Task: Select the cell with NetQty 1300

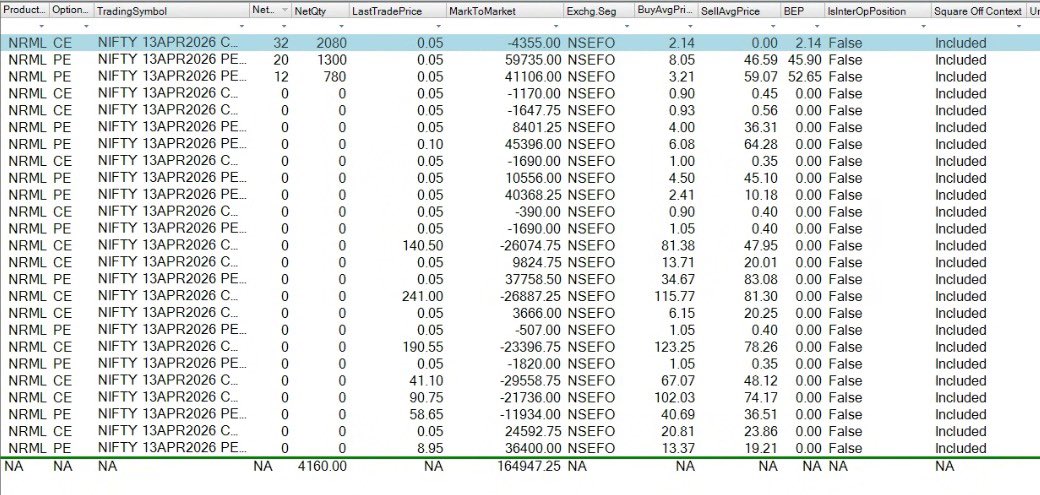Action: pos(331,60)
